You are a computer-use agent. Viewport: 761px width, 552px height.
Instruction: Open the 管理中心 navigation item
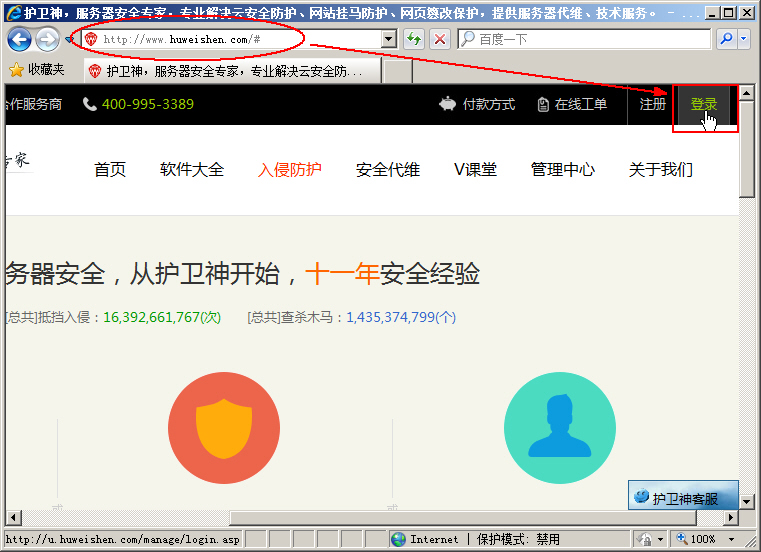tap(562, 169)
